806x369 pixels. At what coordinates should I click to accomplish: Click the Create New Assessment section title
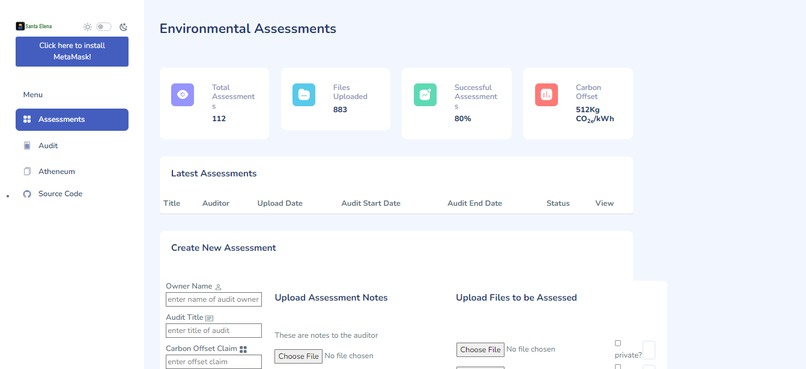224,248
